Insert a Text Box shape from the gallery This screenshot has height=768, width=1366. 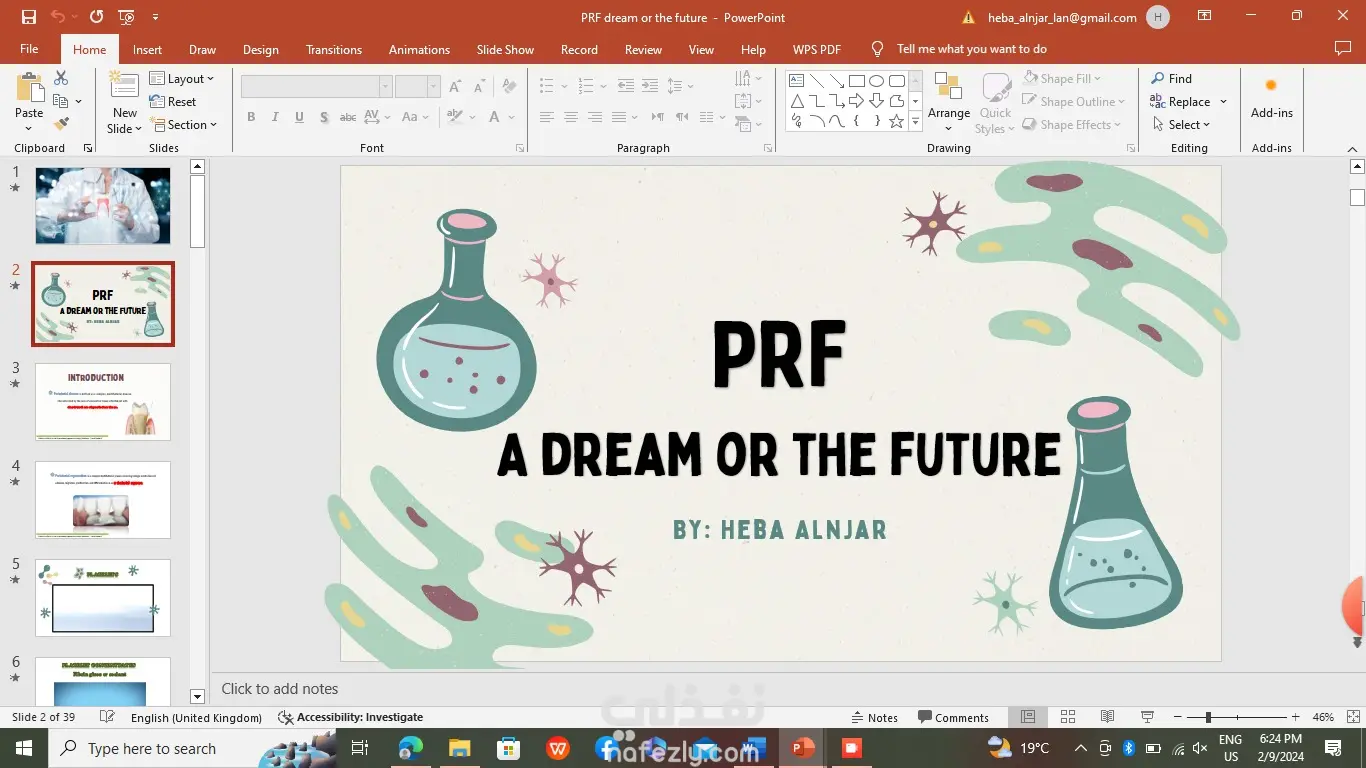tap(797, 81)
